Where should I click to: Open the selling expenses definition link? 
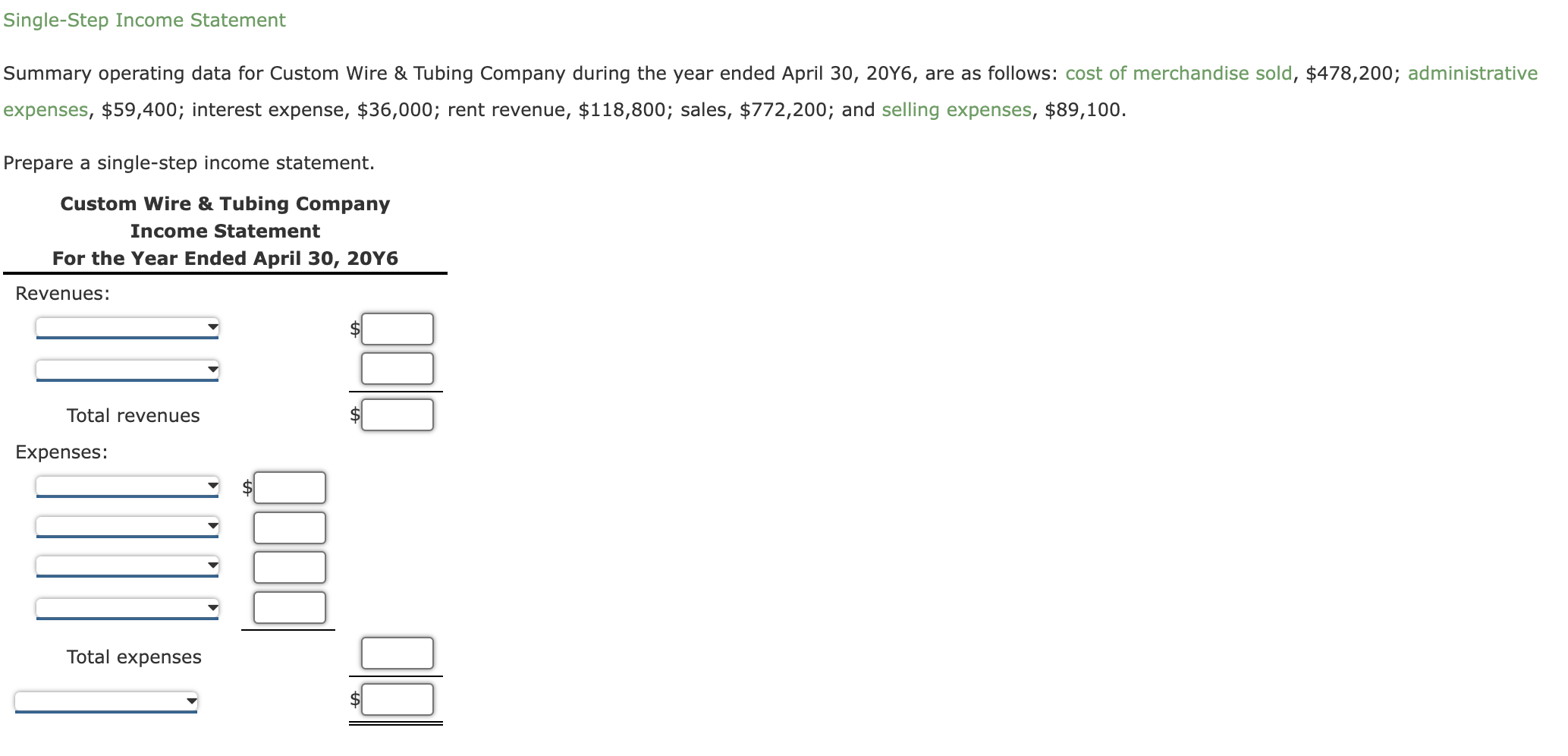tap(954, 109)
